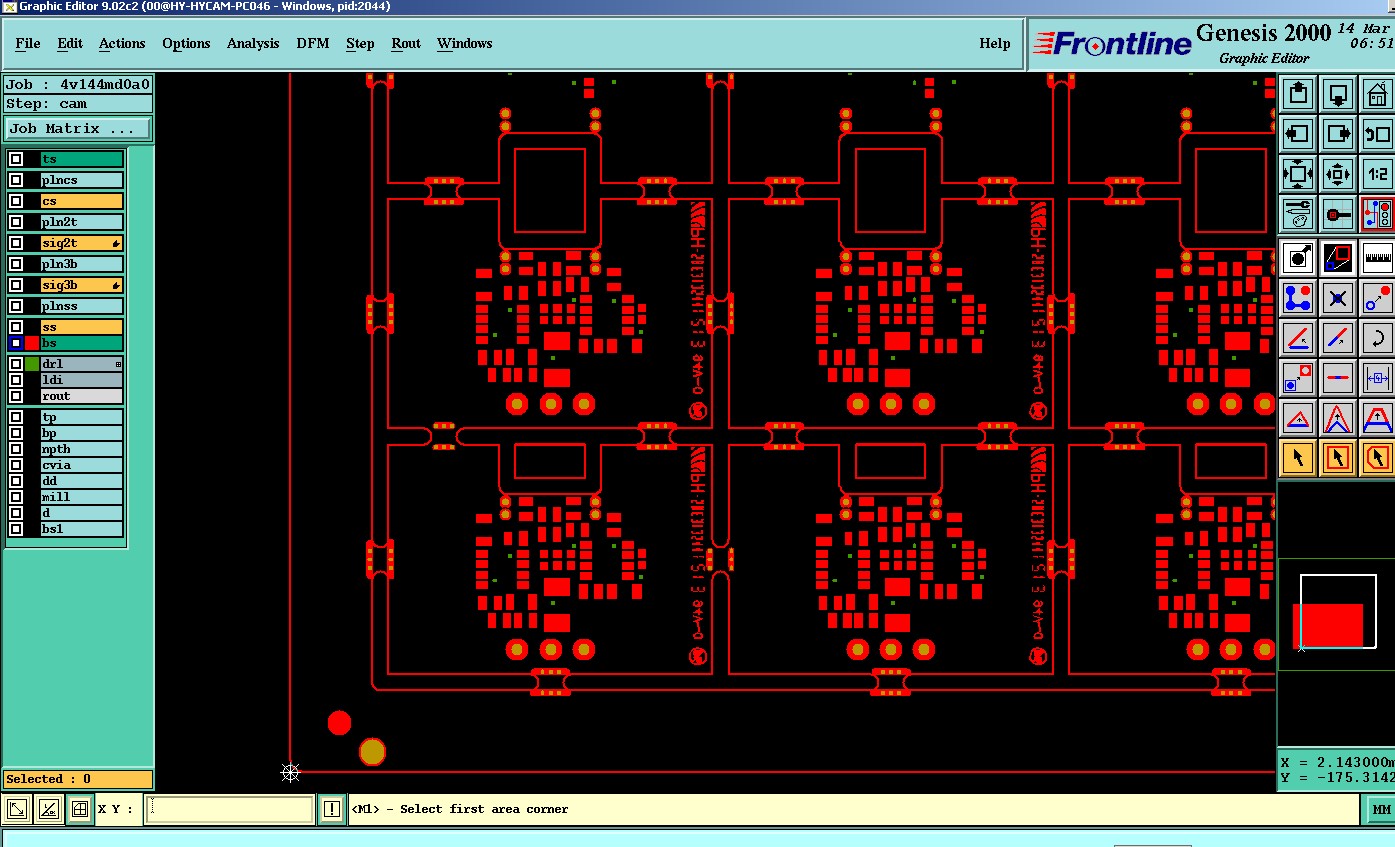The image size is (1395, 847).
Task: Select the ldi layer name
Action: 81,380
